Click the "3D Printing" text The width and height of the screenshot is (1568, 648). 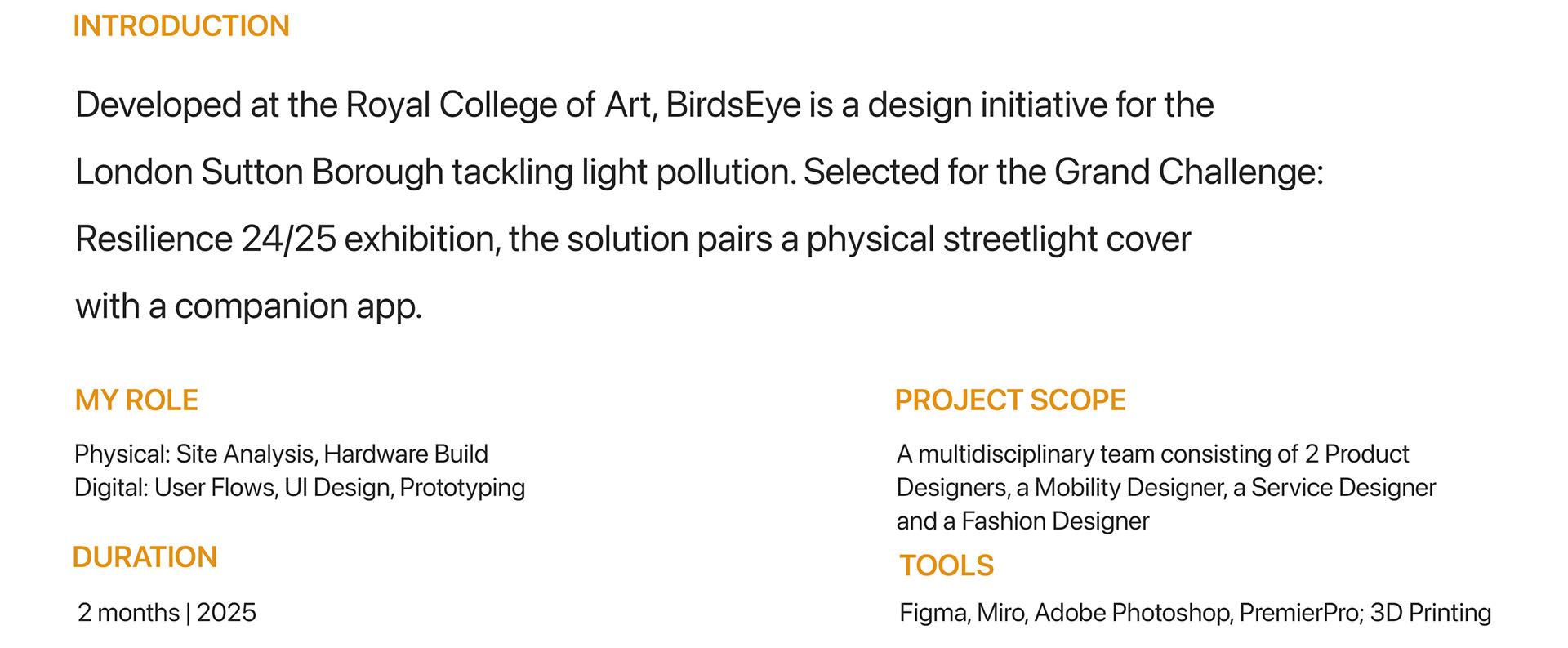coord(1430,613)
